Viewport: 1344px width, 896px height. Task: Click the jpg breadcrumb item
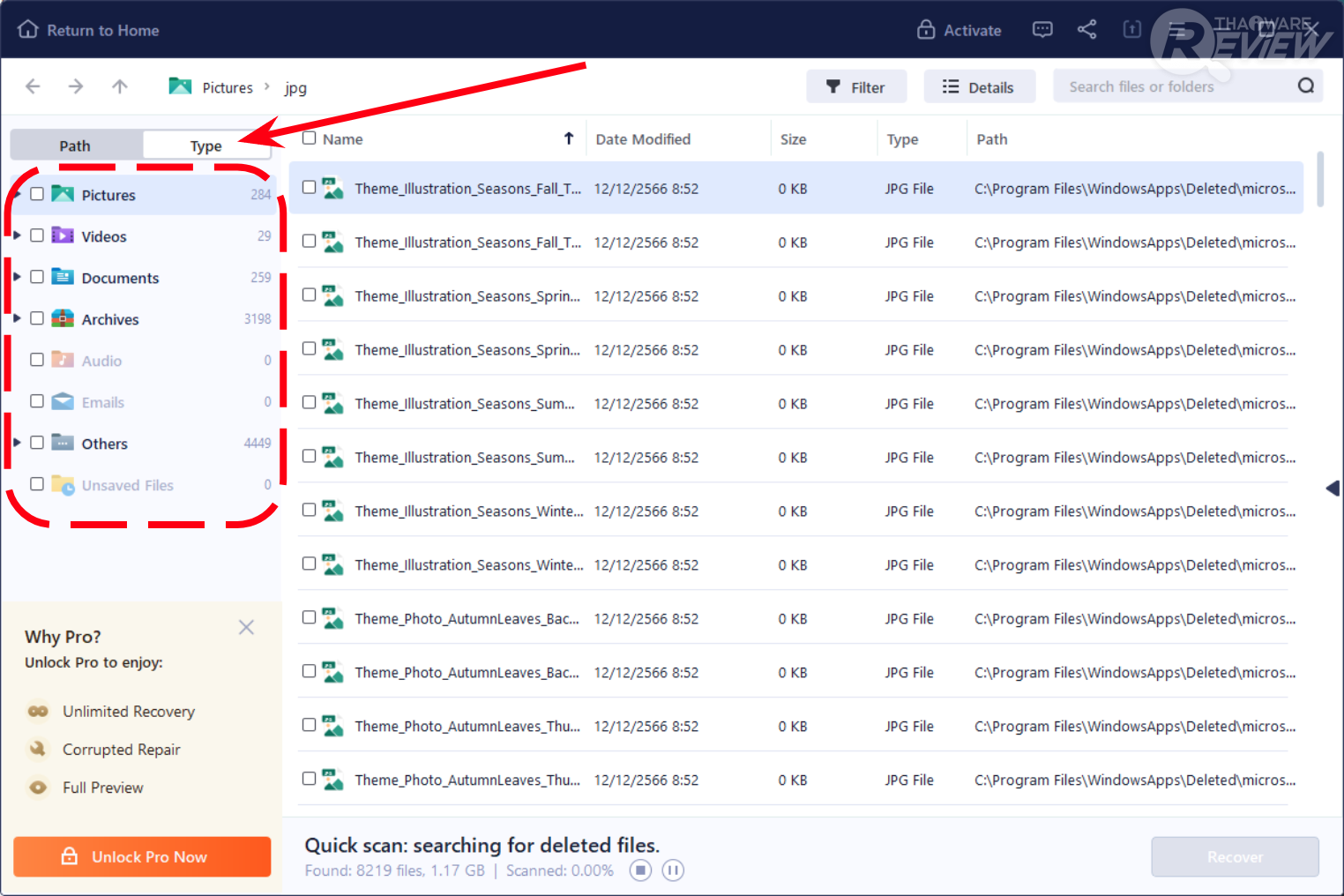tap(295, 88)
